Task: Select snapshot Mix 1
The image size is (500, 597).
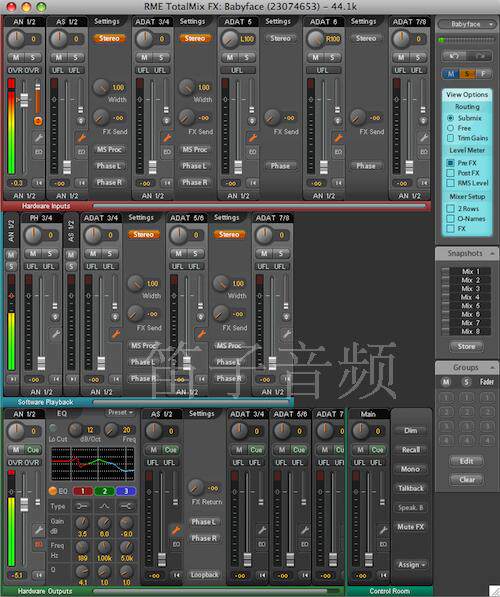Action: [x=470, y=271]
